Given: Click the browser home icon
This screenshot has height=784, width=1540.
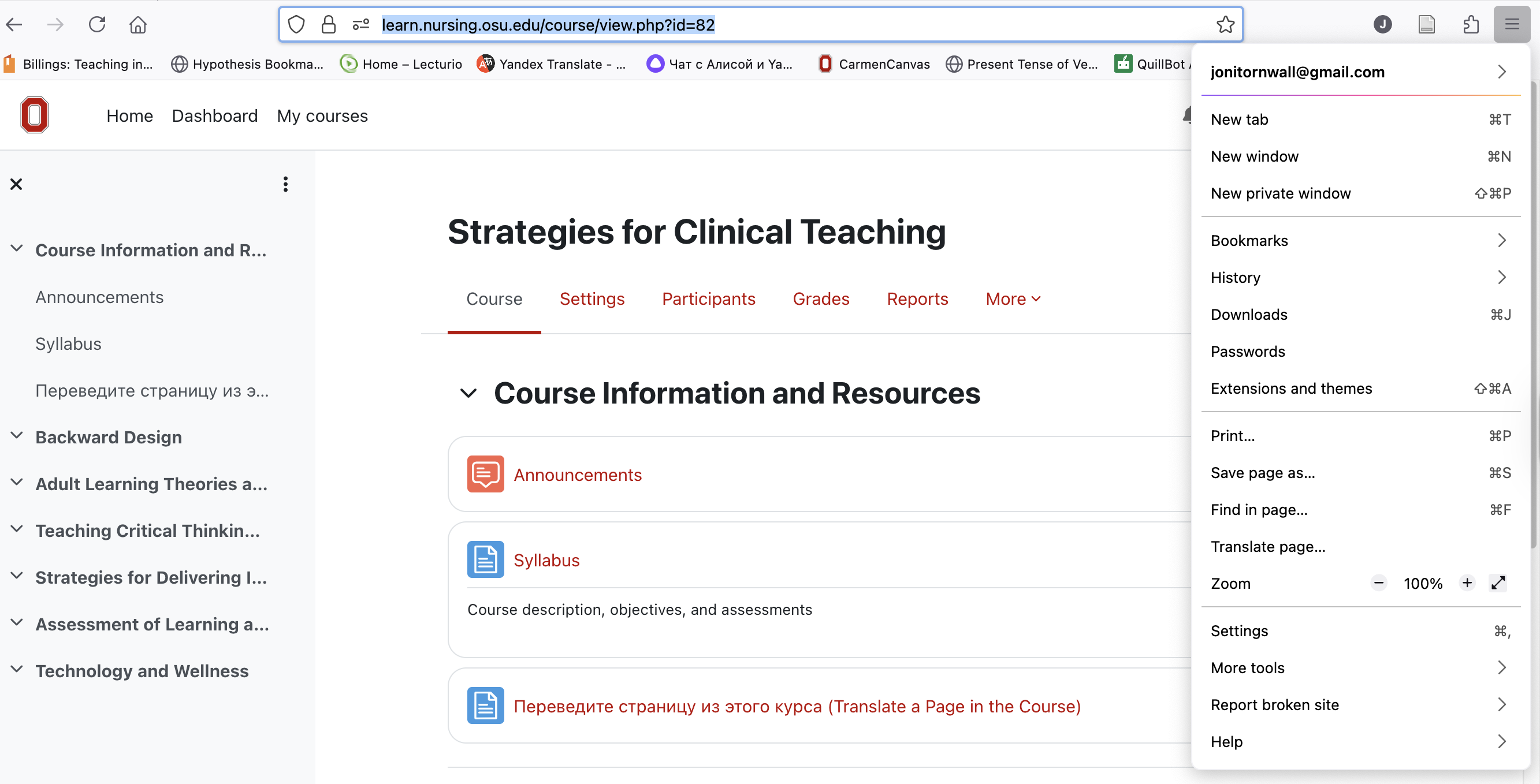Looking at the screenshot, I should point(138,24).
